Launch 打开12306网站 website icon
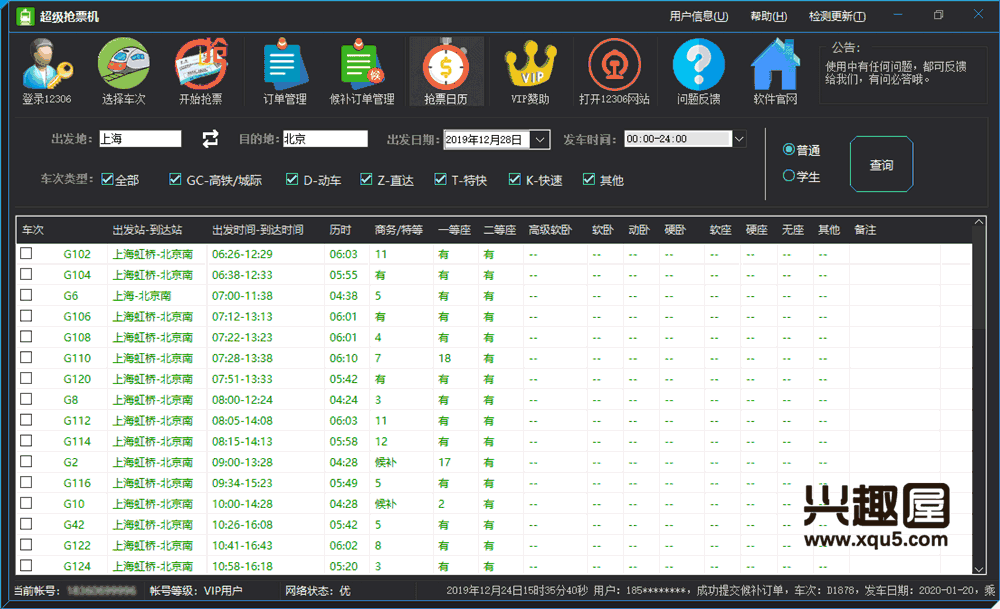Screen dimensions: 1000x609 pyautogui.click(x=614, y=70)
